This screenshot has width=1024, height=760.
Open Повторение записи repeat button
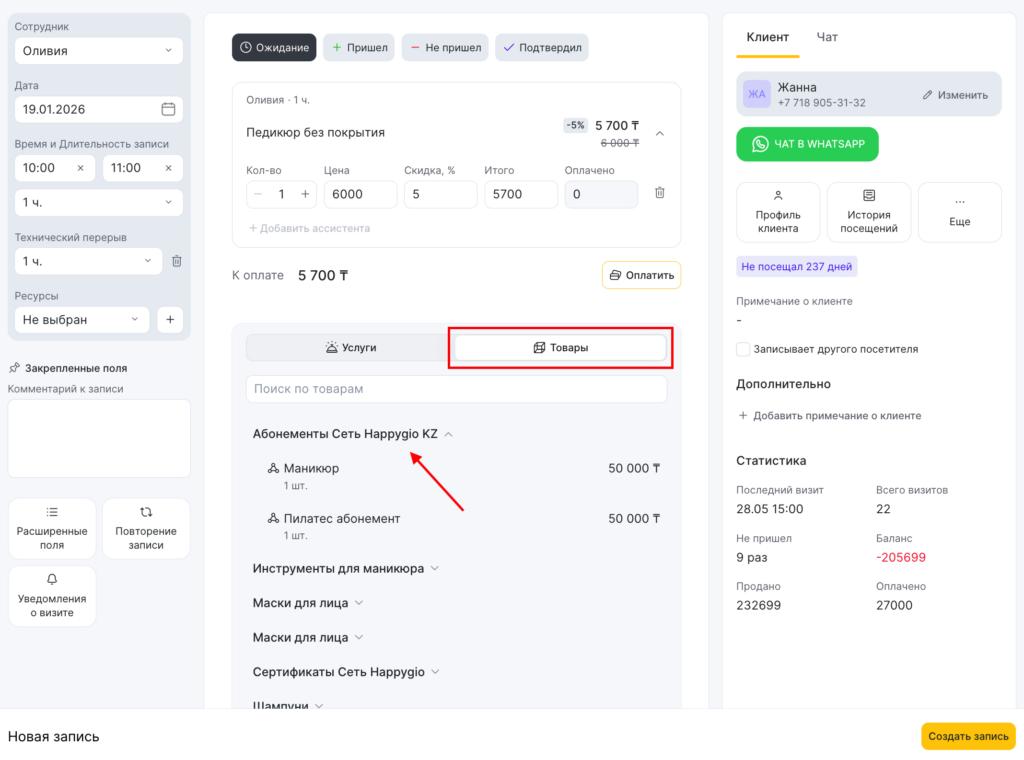pos(146,528)
